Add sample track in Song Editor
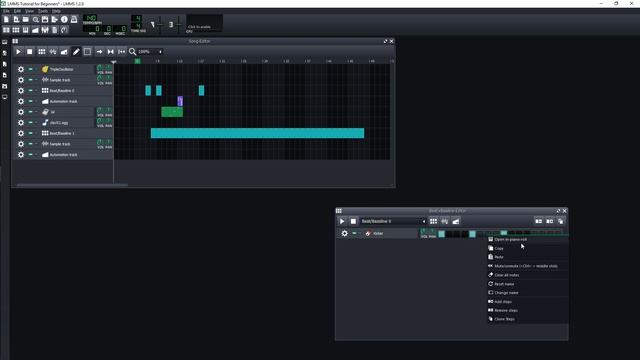The width and height of the screenshot is (640, 360). tap(53, 52)
